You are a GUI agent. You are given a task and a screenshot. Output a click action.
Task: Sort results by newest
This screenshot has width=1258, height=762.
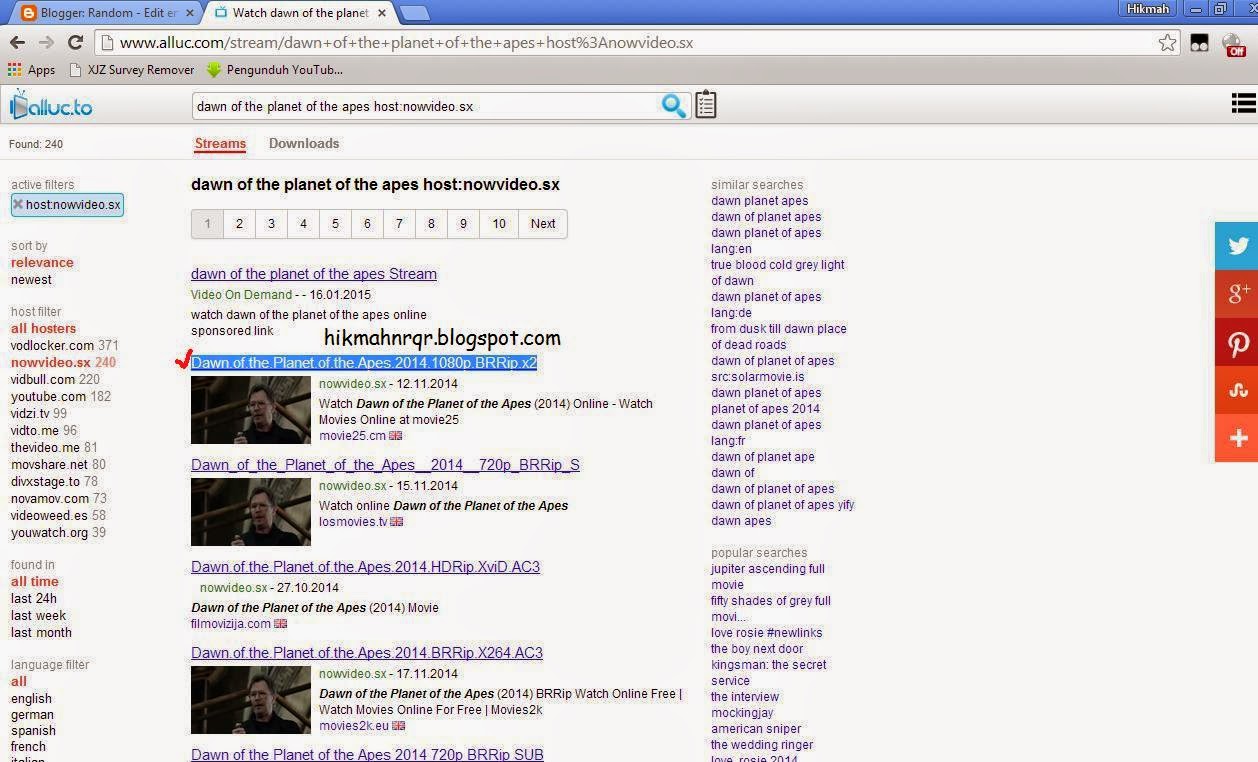pyautogui.click(x=31, y=280)
